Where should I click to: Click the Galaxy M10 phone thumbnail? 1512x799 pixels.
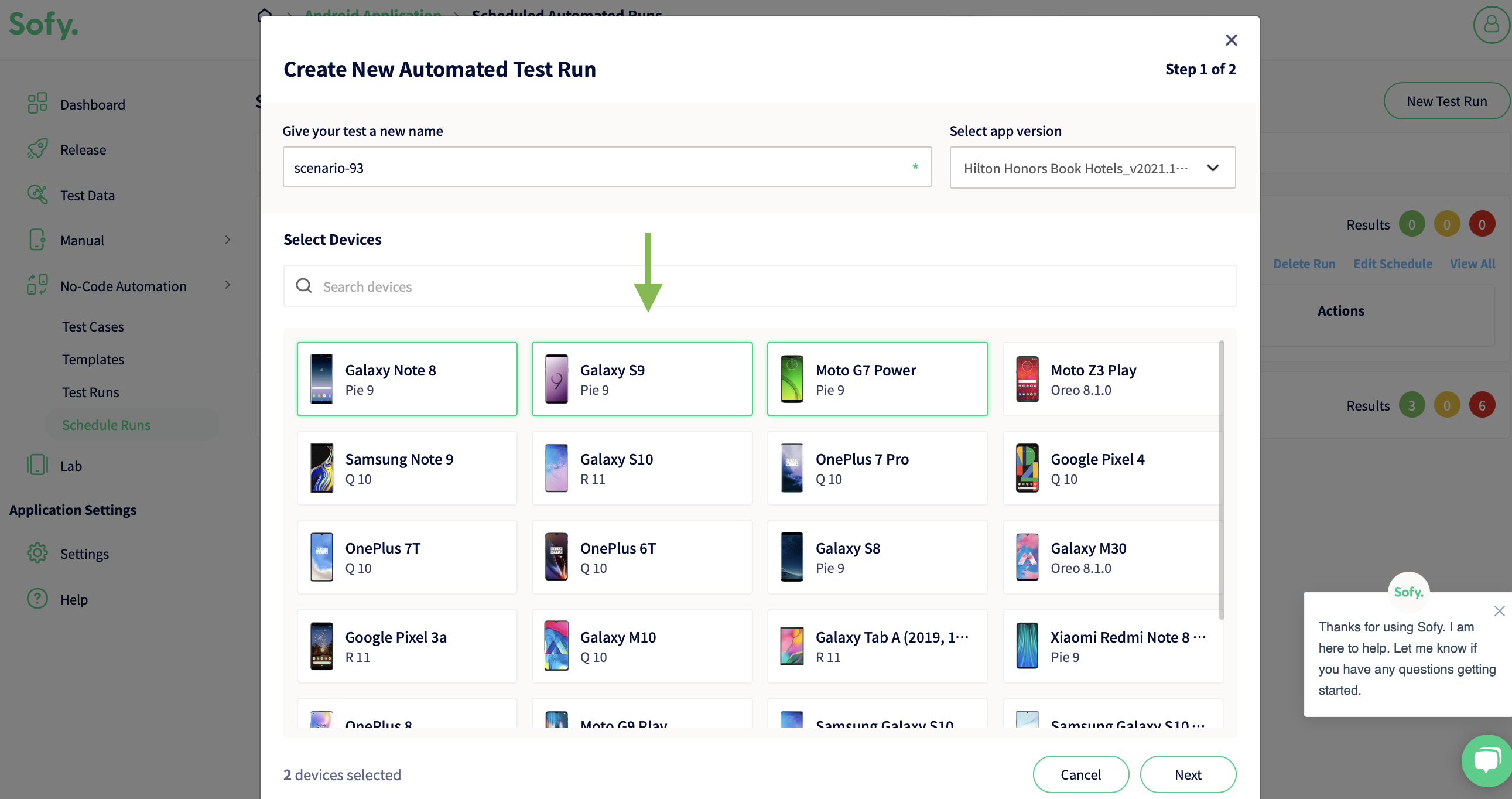556,646
